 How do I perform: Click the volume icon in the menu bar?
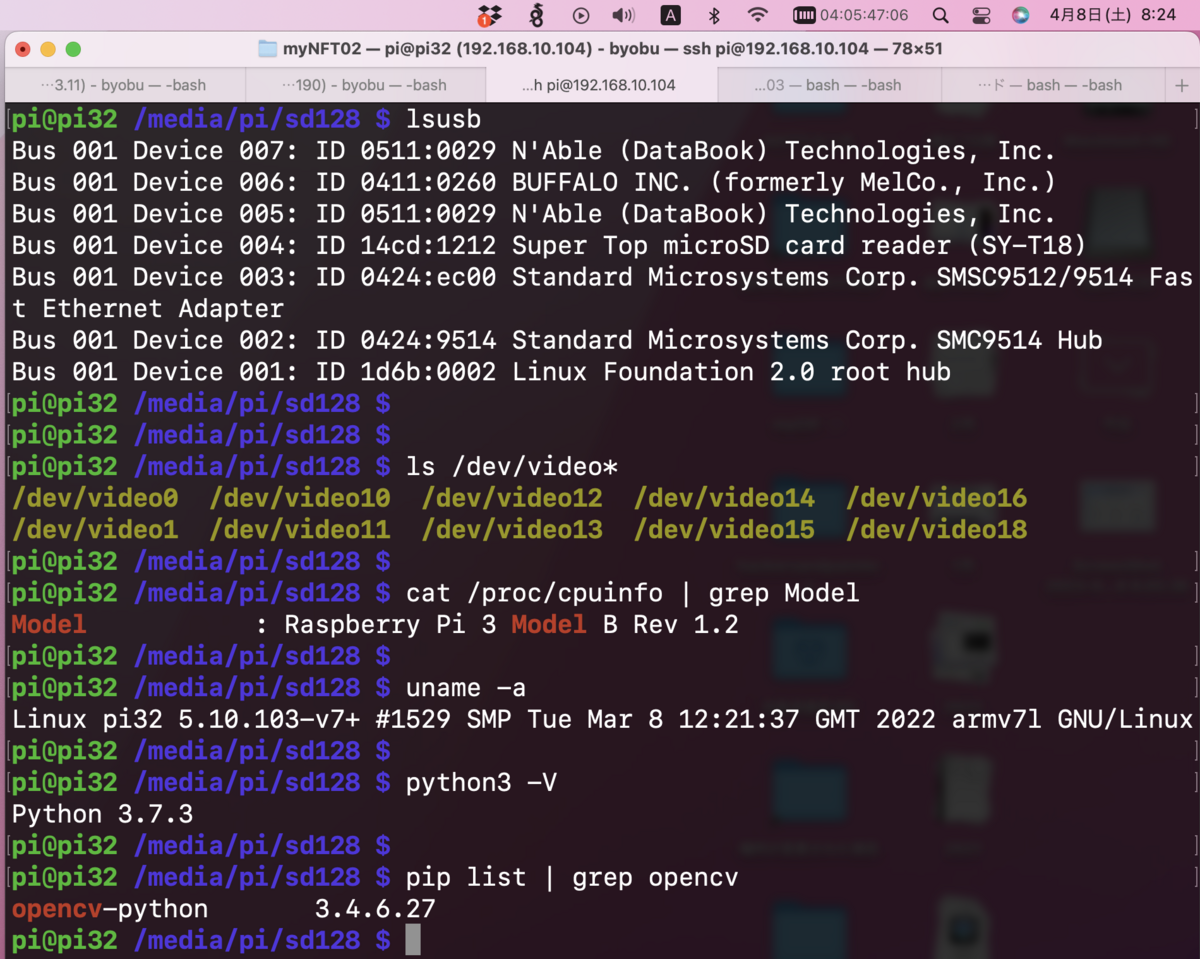point(623,16)
